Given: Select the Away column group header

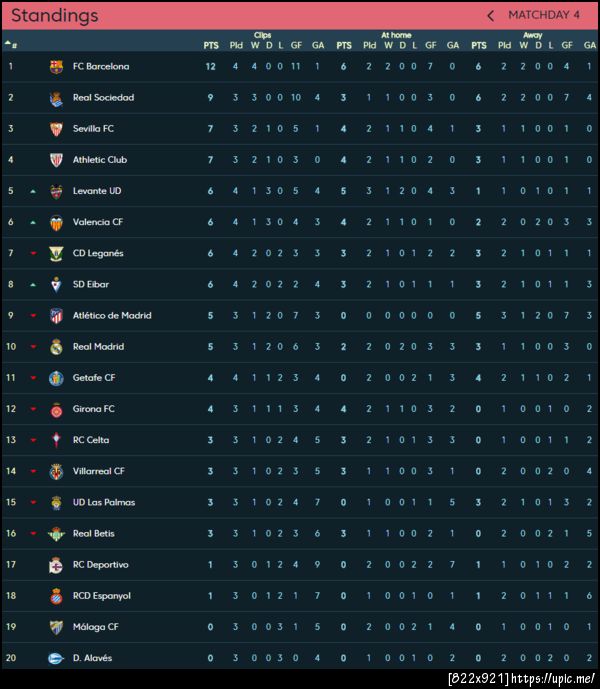Looking at the screenshot, I should 532,35.
